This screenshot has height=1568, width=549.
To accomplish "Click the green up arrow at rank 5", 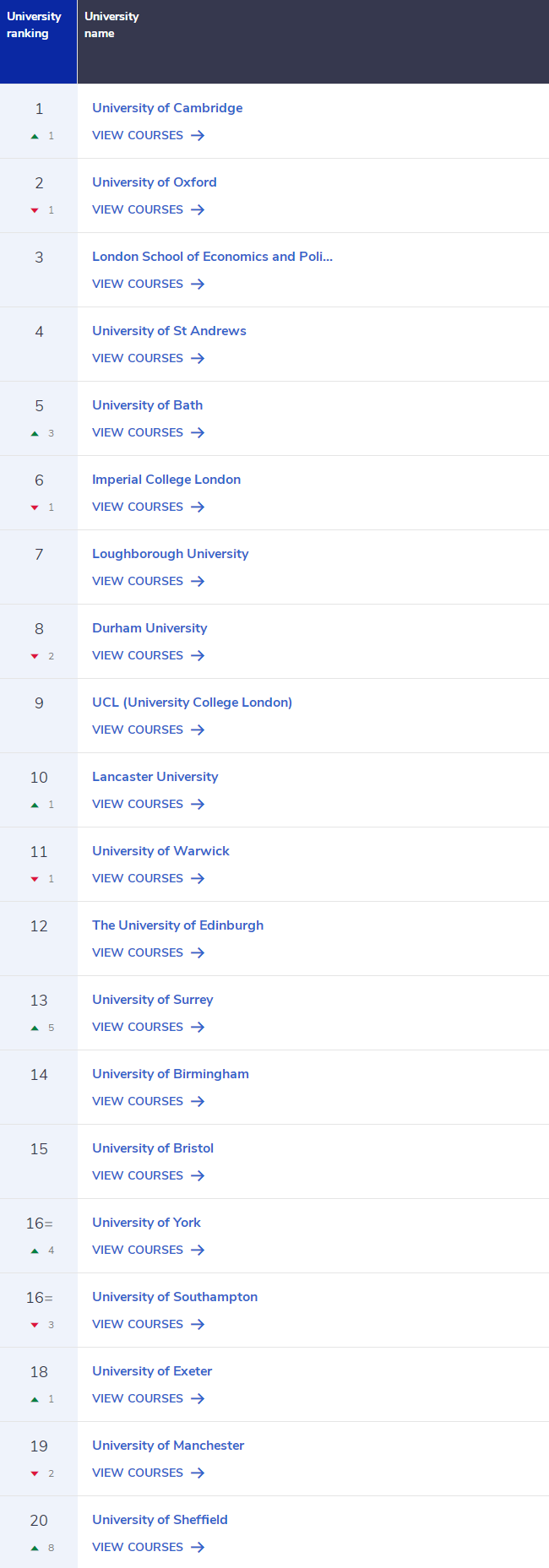I will click(x=35, y=433).
